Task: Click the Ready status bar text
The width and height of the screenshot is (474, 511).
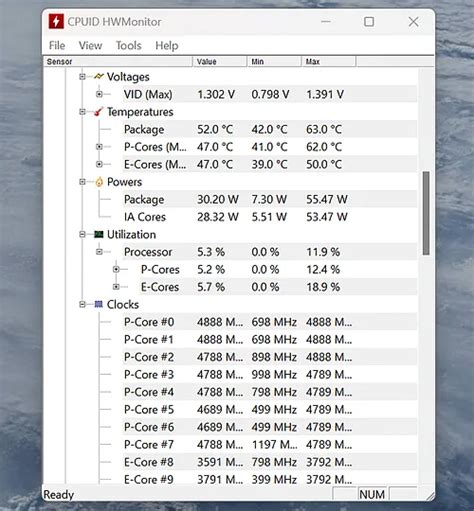Action: tap(59, 495)
